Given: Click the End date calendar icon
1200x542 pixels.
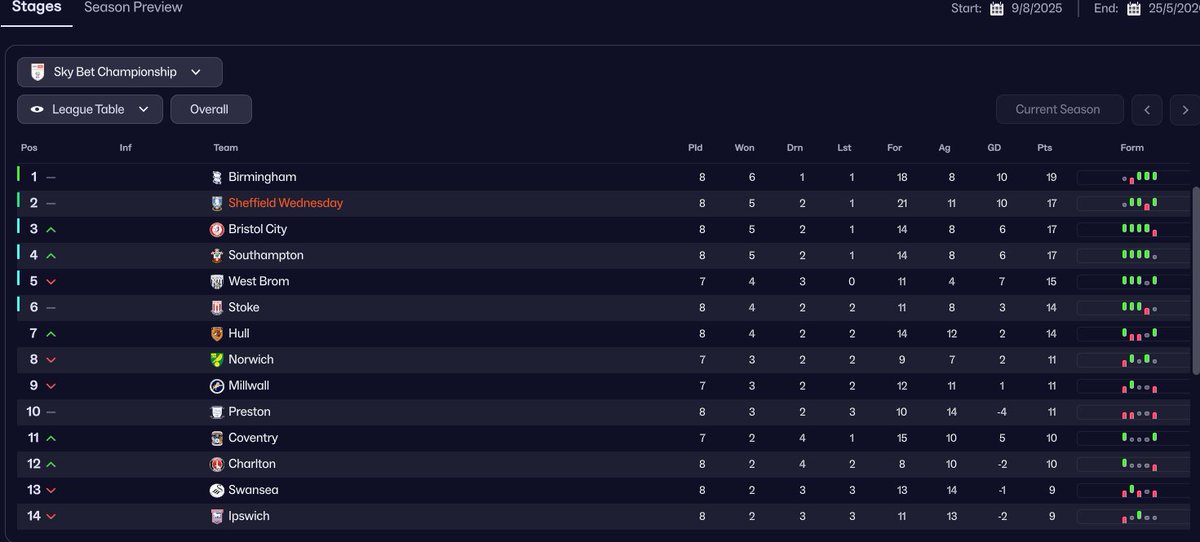Looking at the screenshot, I should (1134, 9).
